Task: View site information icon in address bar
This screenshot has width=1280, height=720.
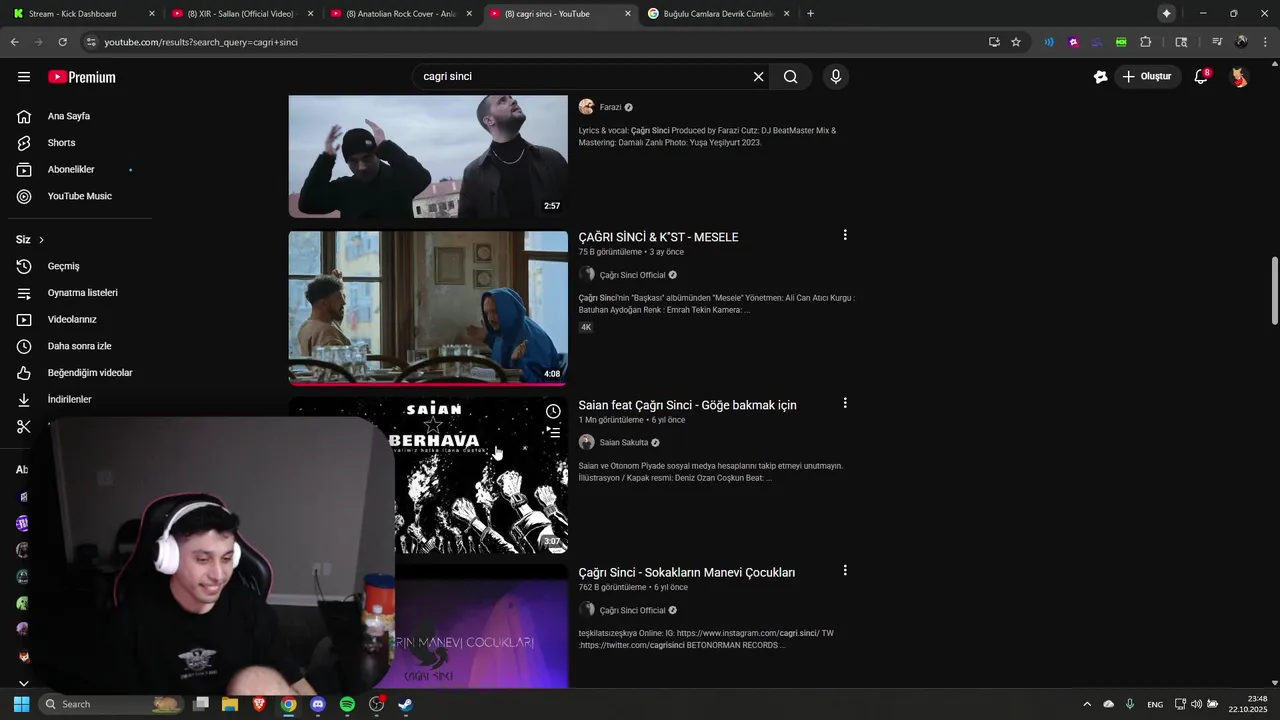Action: (91, 42)
